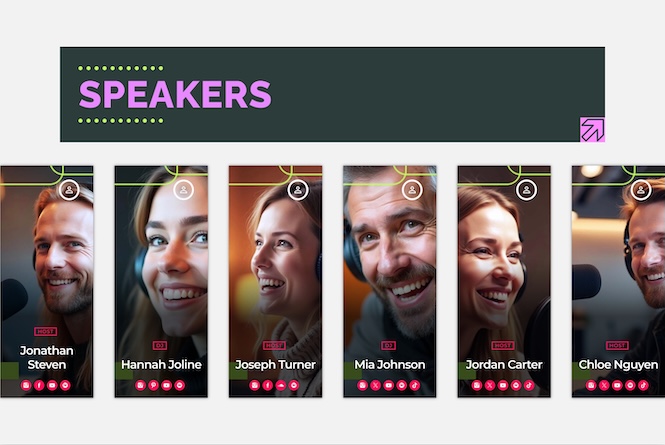
Task: Open Mia Johnson's TikTok icon
Action: (x=415, y=385)
